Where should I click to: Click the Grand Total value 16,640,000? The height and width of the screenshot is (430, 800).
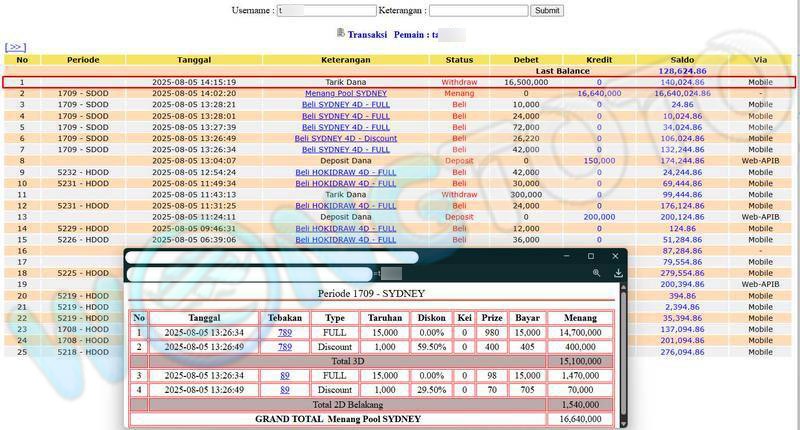pyautogui.click(x=580, y=419)
